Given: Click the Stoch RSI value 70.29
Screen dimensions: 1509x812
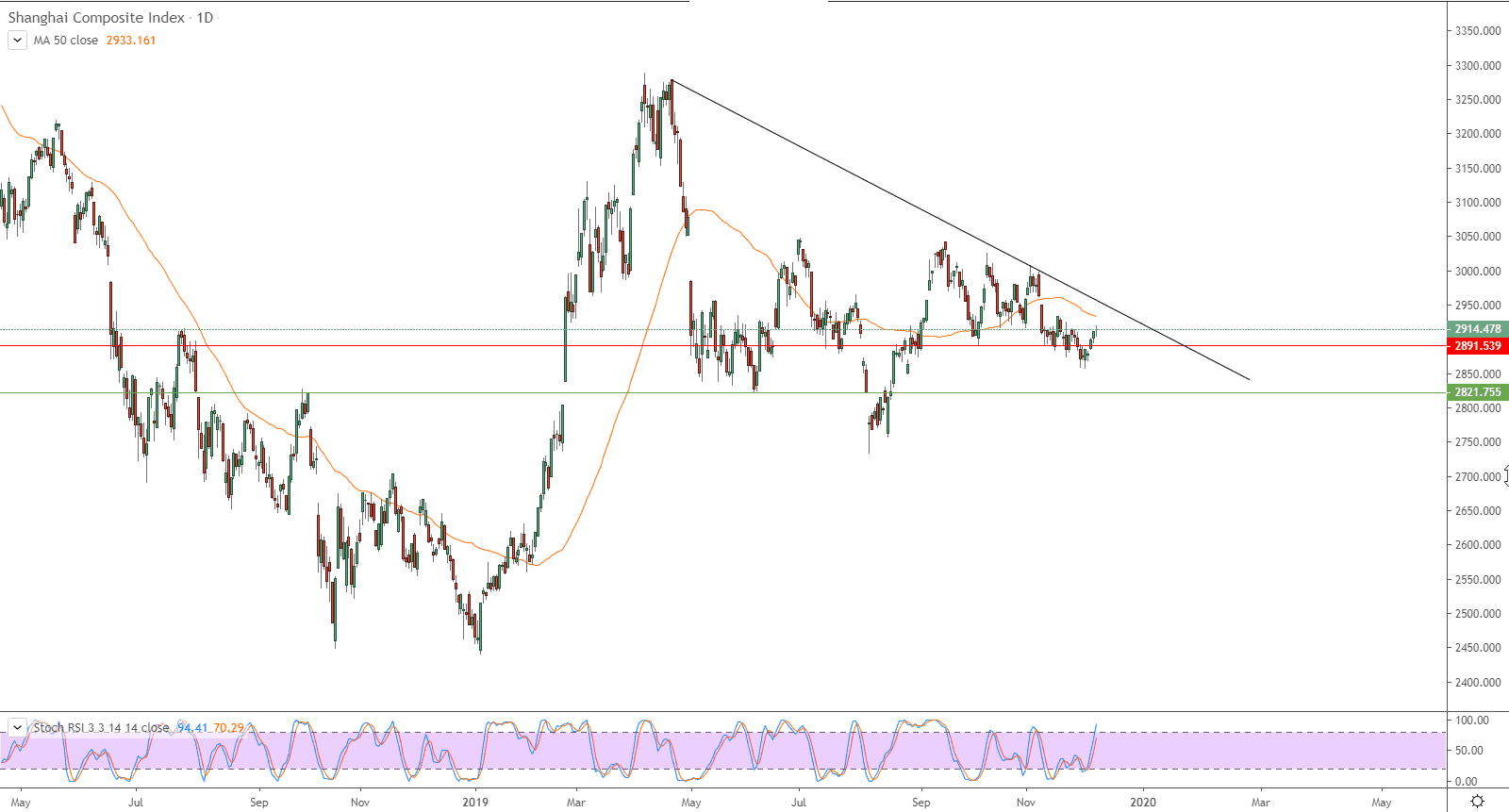Looking at the screenshot, I should (229, 728).
